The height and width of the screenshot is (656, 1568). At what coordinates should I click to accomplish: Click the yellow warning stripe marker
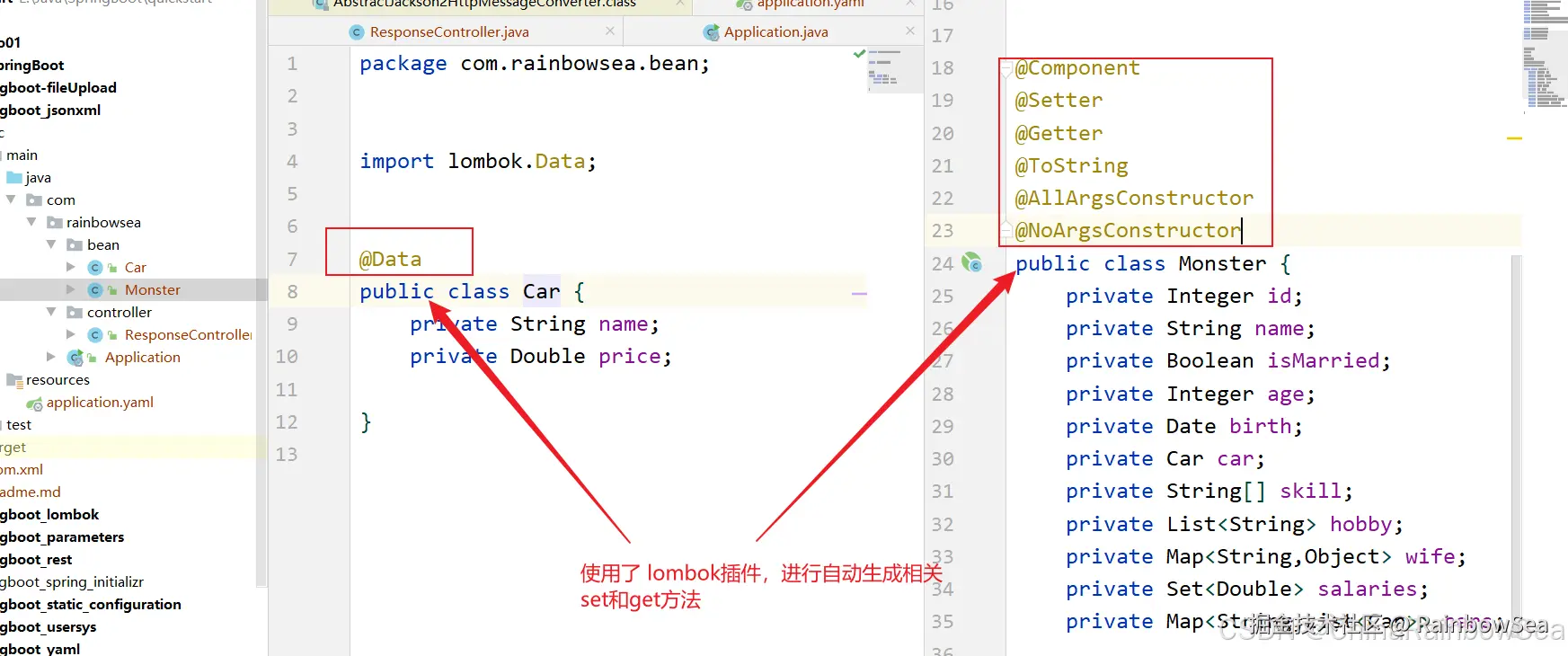point(1514,138)
